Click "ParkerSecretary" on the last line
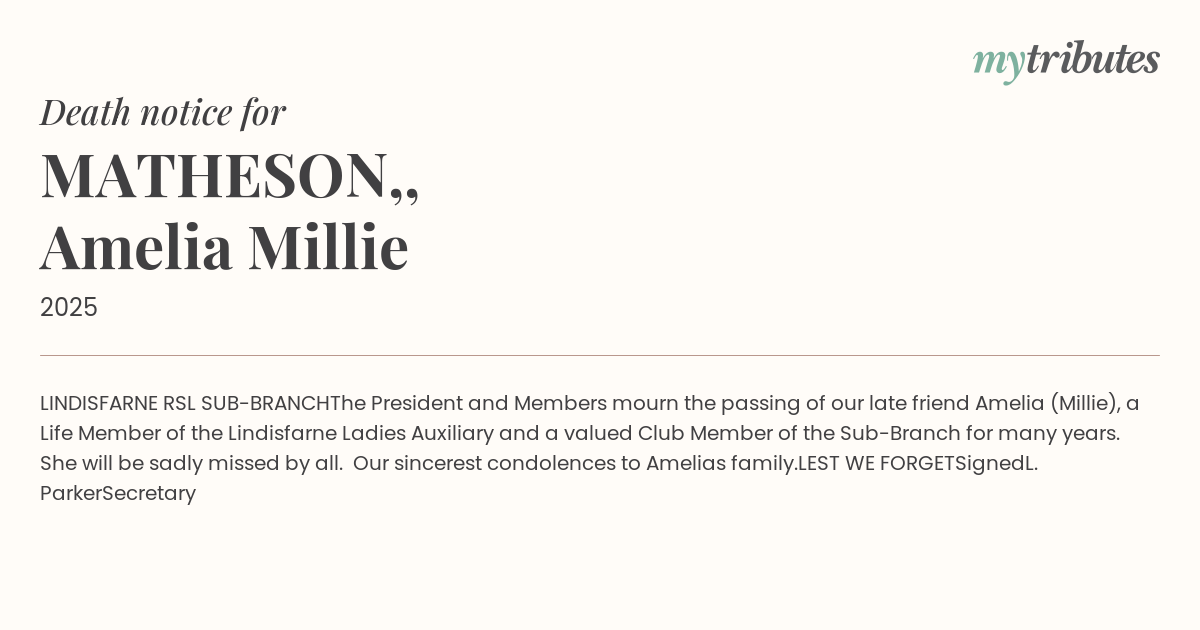Viewport: 1200px width, 630px height. [x=118, y=494]
